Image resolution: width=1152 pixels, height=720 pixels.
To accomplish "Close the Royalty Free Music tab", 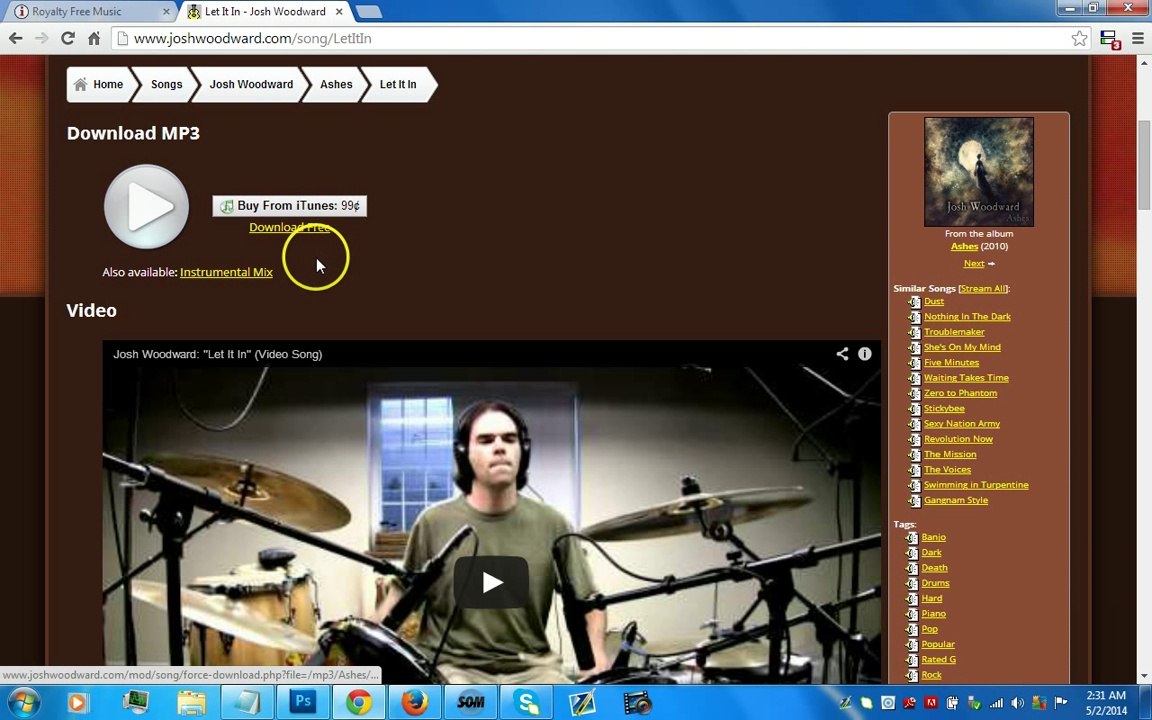I will (167, 12).
